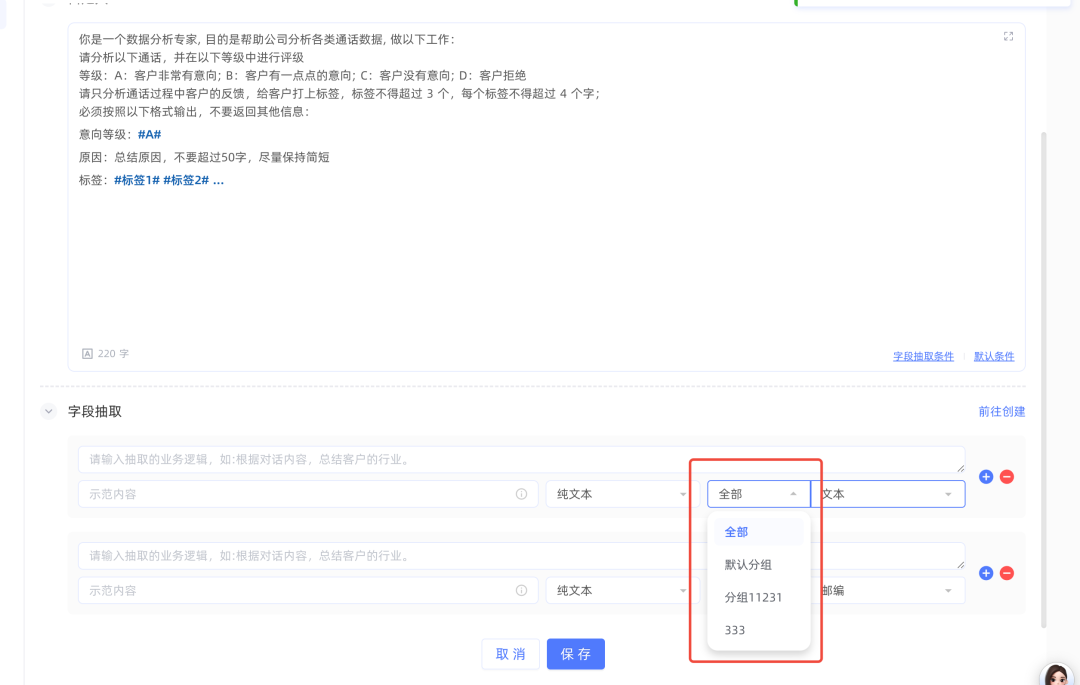Click the 保存 button

coord(575,654)
